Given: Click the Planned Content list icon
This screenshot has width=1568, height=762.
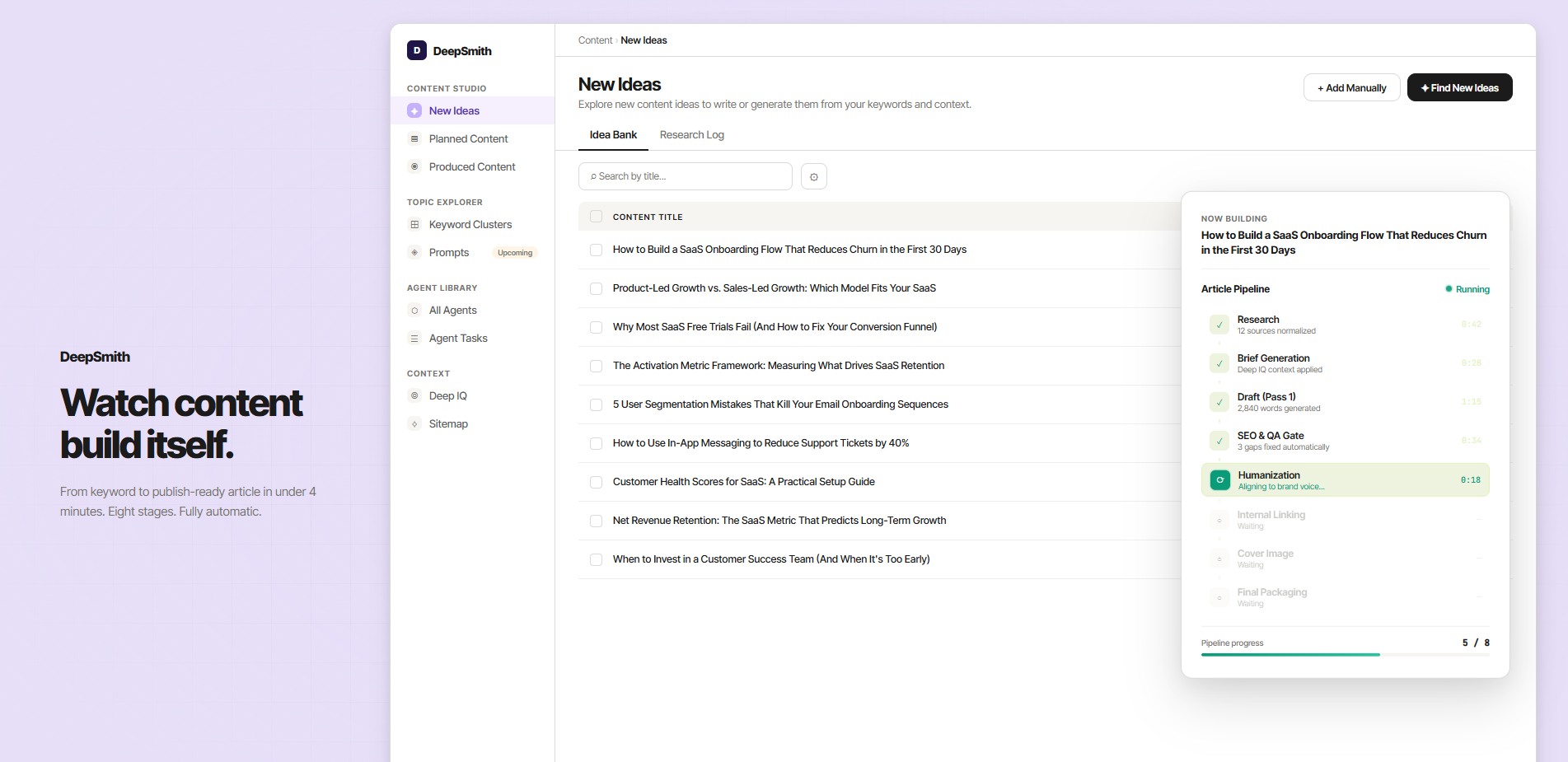Looking at the screenshot, I should coord(414,138).
